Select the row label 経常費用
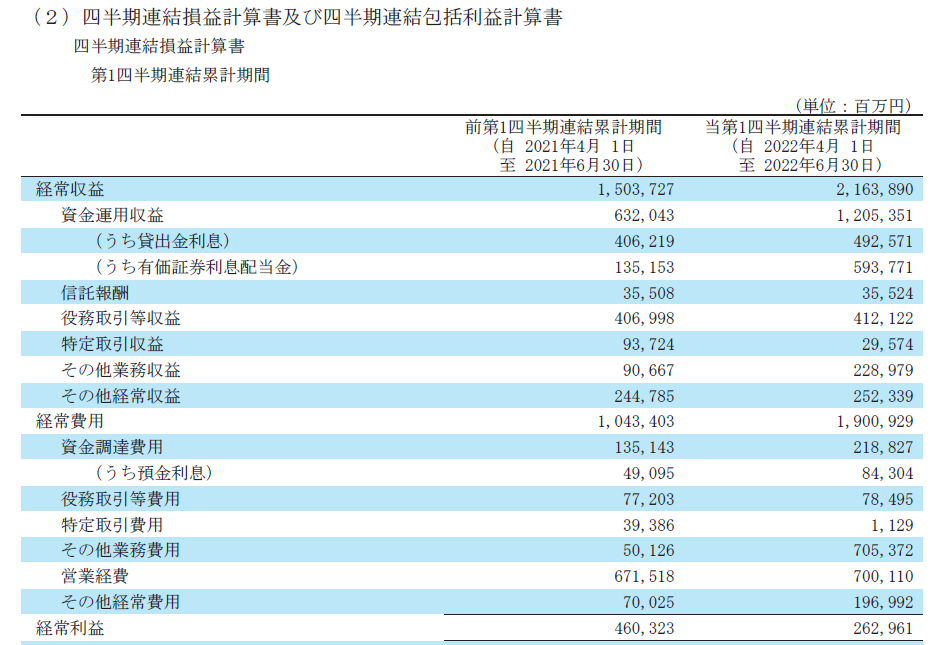This screenshot has width=932, height=645. click(70, 421)
